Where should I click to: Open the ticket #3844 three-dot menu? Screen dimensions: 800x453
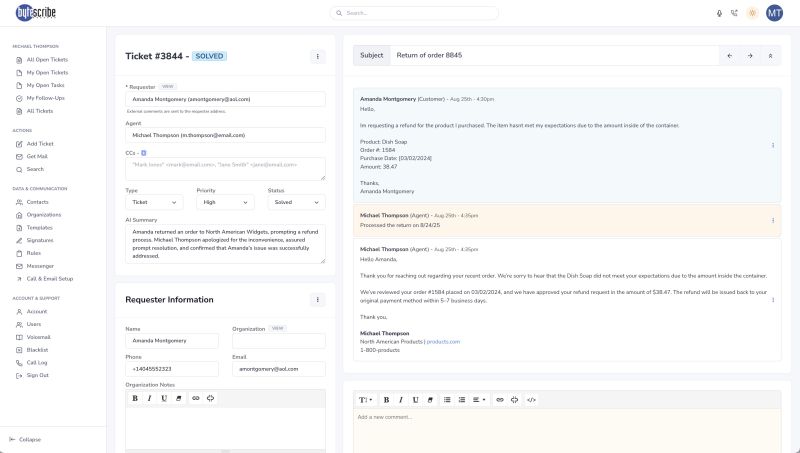point(318,57)
